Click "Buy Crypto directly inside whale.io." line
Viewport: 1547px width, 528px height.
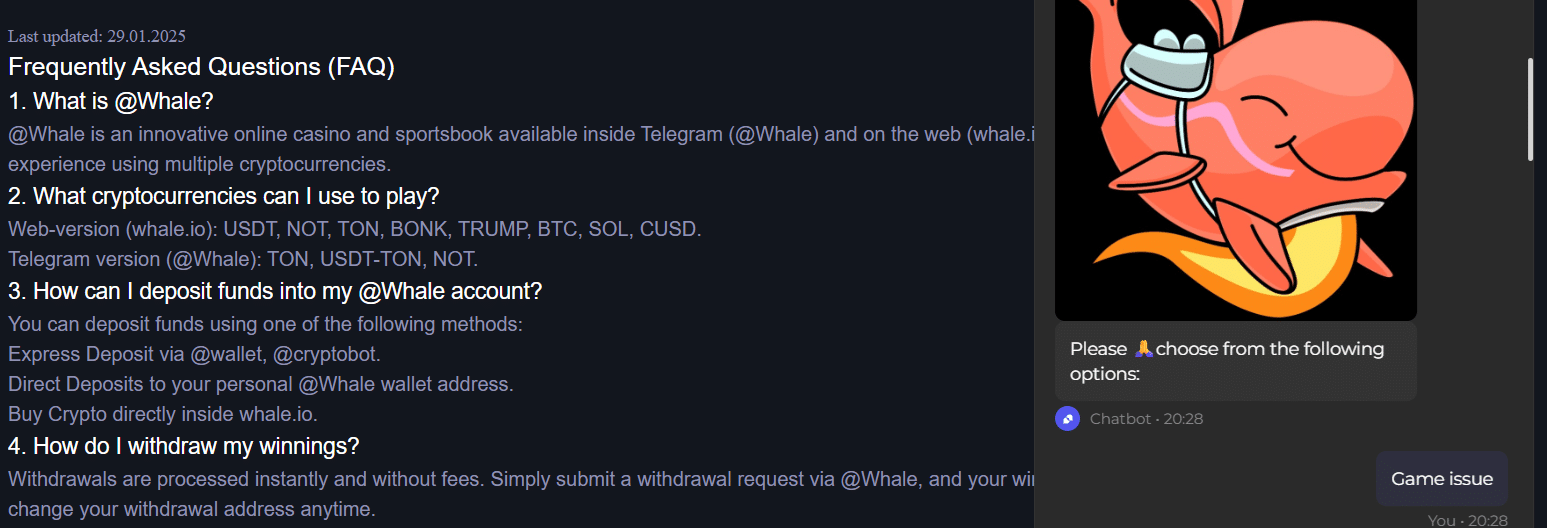pos(163,414)
